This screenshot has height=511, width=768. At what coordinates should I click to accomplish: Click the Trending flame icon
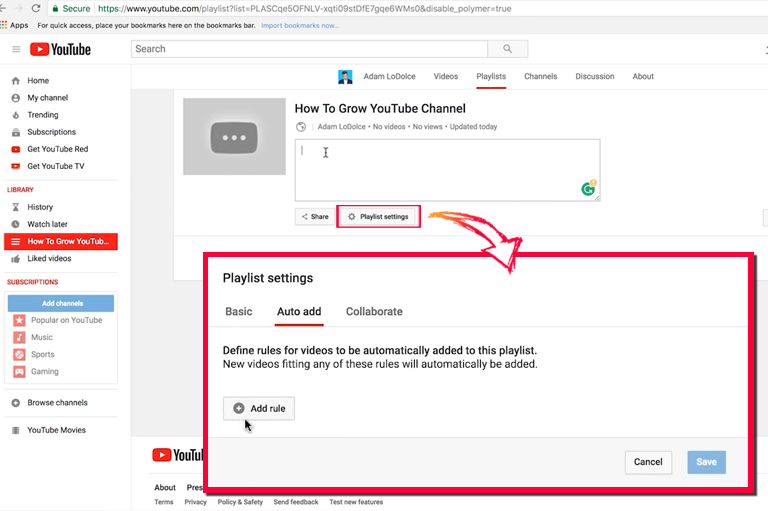[16, 115]
